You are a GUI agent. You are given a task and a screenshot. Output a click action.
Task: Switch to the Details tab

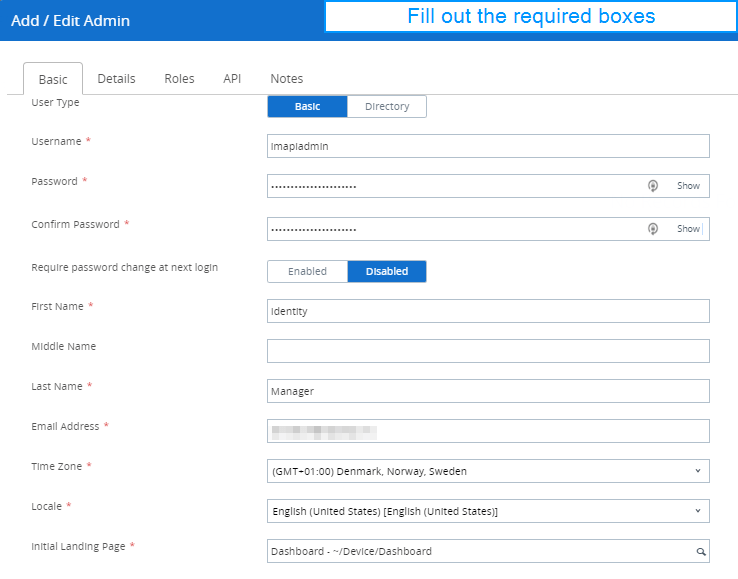tap(116, 79)
